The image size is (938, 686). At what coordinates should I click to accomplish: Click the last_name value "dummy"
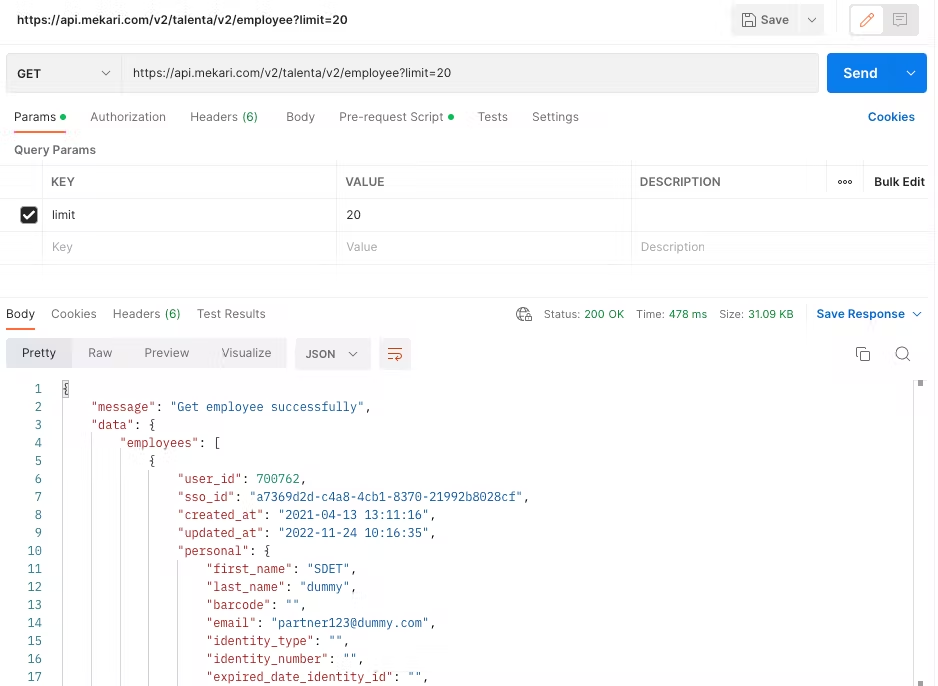pos(324,587)
